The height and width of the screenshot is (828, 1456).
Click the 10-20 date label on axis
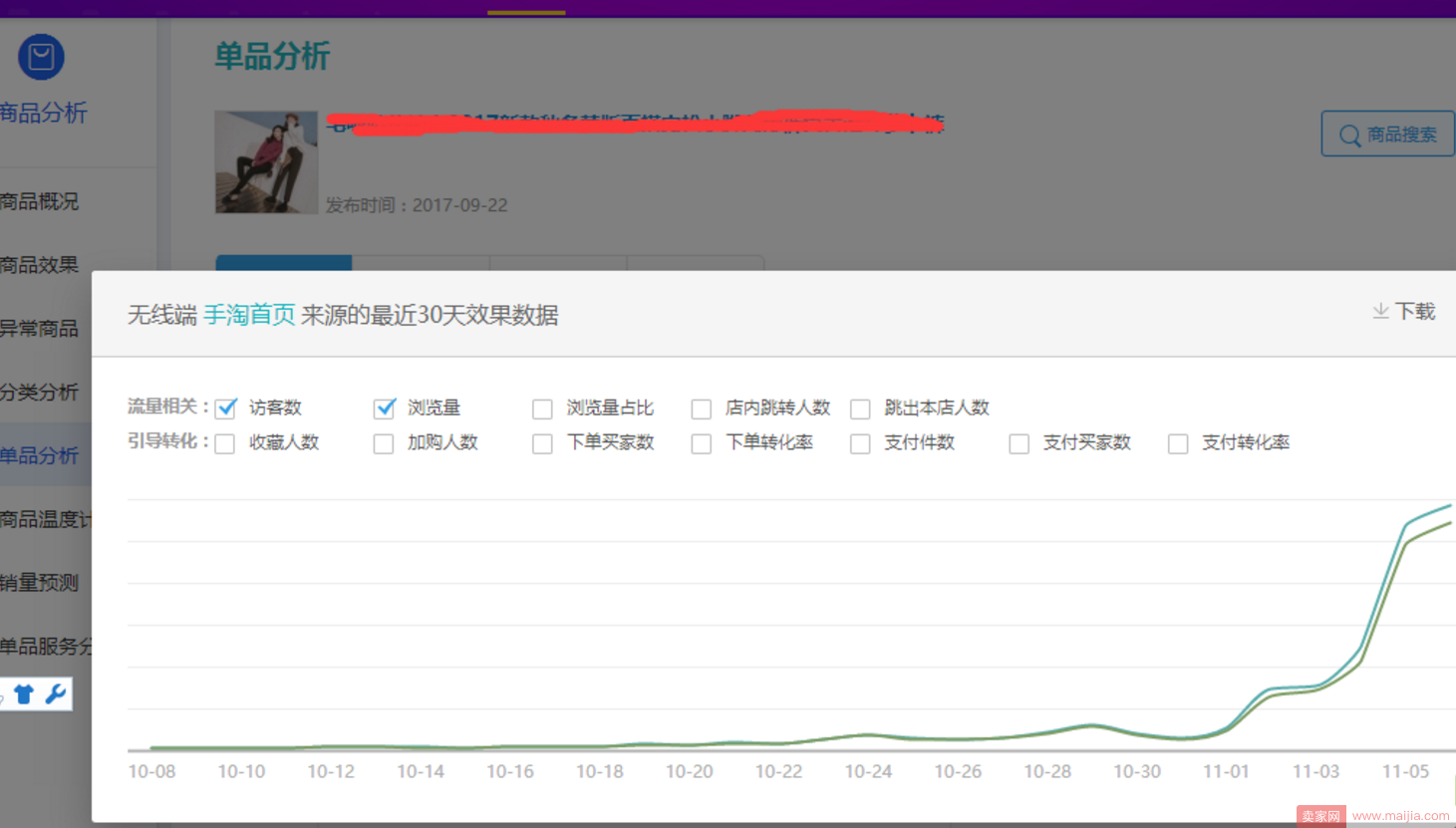(x=690, y=771)
